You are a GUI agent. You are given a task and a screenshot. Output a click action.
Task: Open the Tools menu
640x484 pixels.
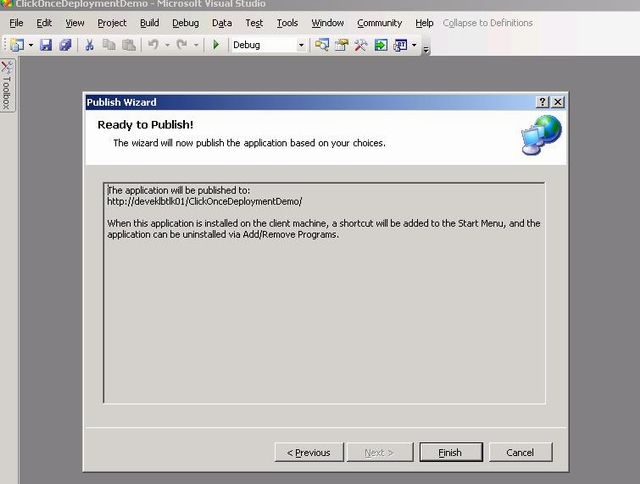(287, 23)
